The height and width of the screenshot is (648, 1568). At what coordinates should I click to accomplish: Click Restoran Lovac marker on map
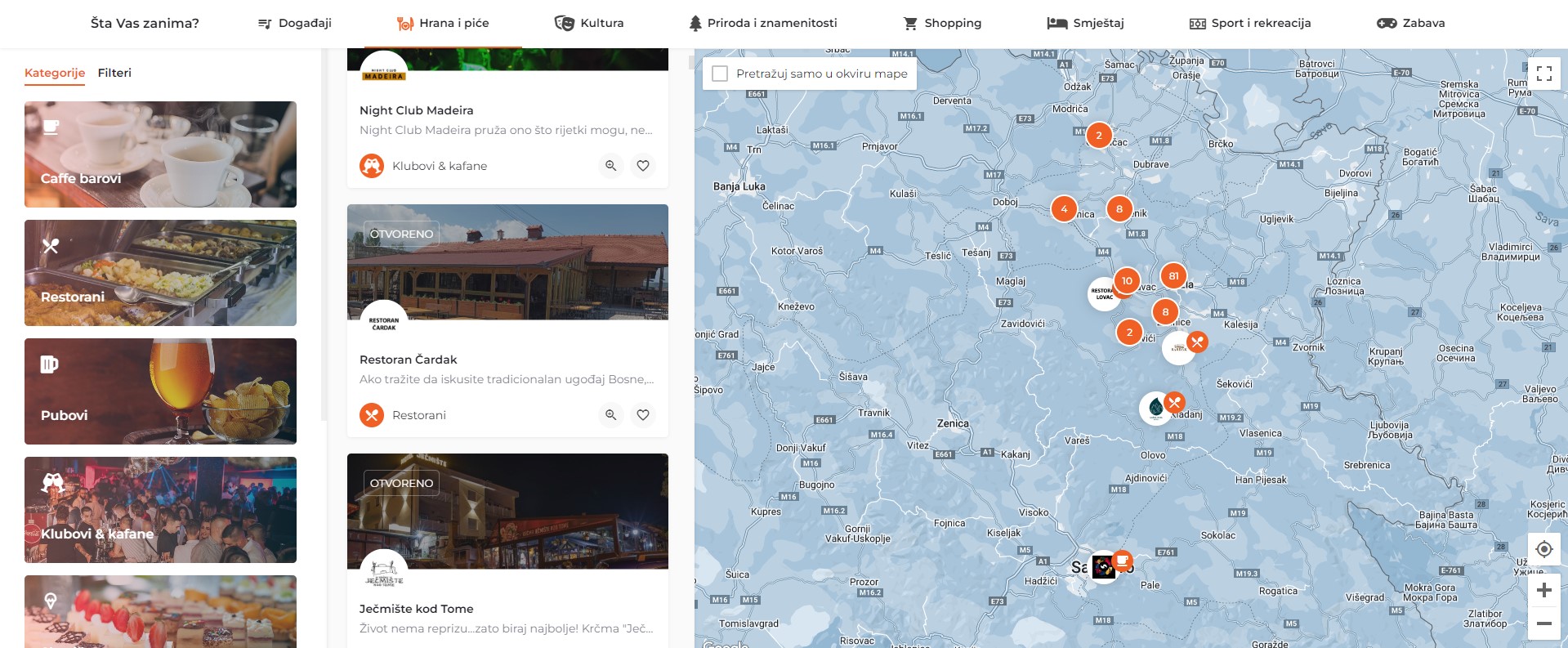1104,294
